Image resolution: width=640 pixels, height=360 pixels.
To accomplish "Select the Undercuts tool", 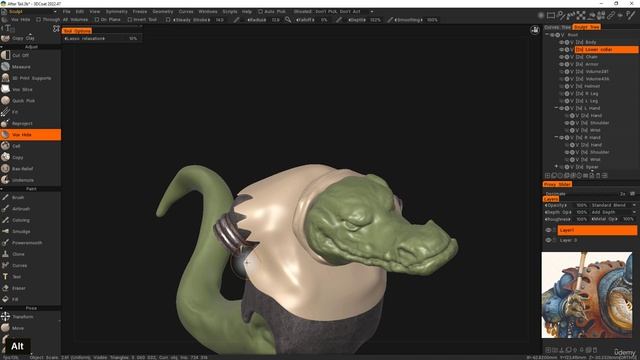I will (x=31, y=180).
